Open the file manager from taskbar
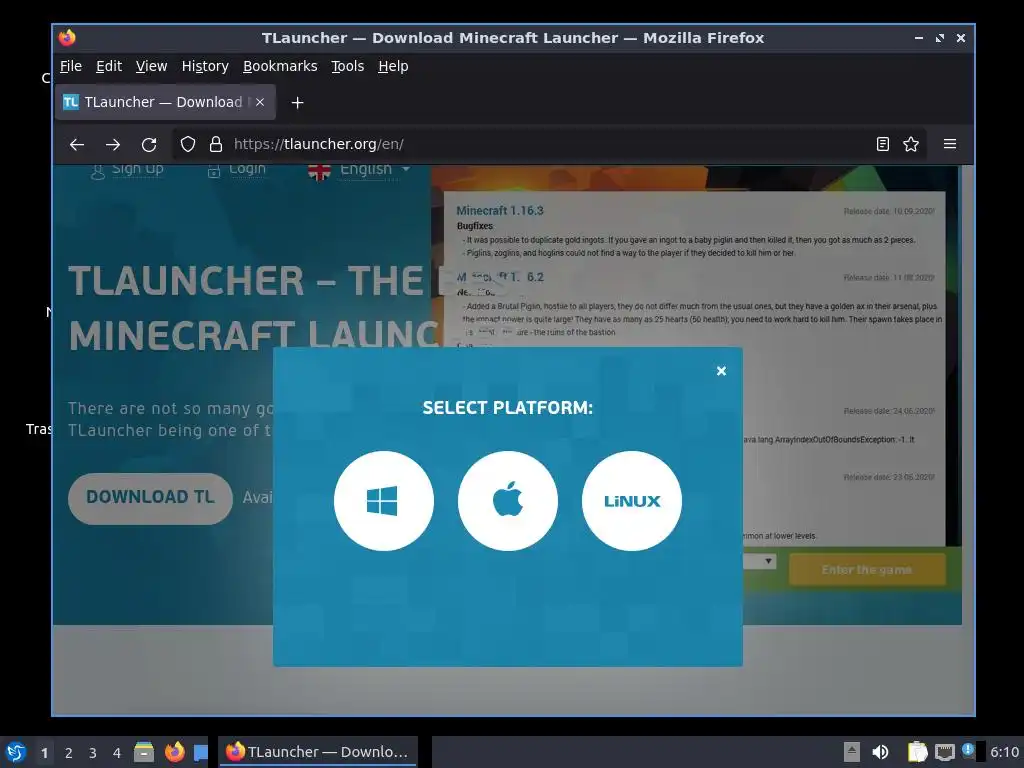Viewport: 1024px width, 768px height. click(144, 752)
